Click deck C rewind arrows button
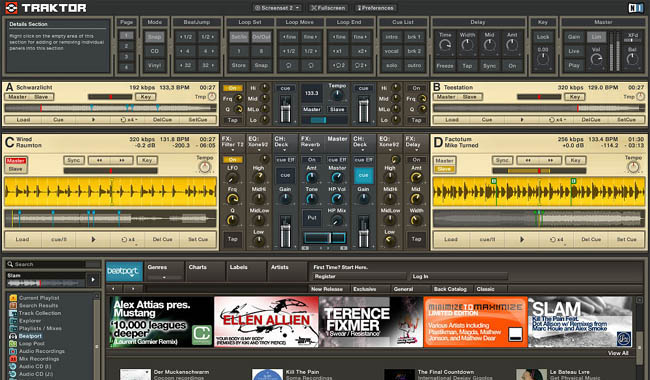Image resolution: width=650 pixels, height=380 pixels. point(100,160)
